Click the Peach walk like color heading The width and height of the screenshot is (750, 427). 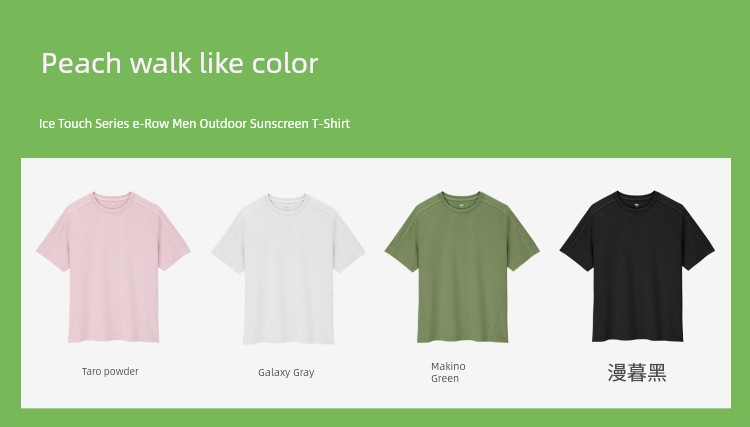pyautogui.click(x=180, y=63)
